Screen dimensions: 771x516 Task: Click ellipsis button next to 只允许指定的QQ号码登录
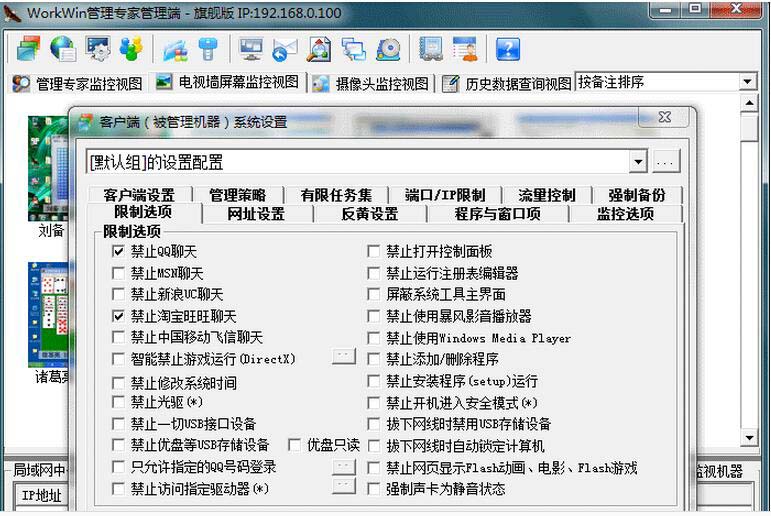click(x=344, y=467)
